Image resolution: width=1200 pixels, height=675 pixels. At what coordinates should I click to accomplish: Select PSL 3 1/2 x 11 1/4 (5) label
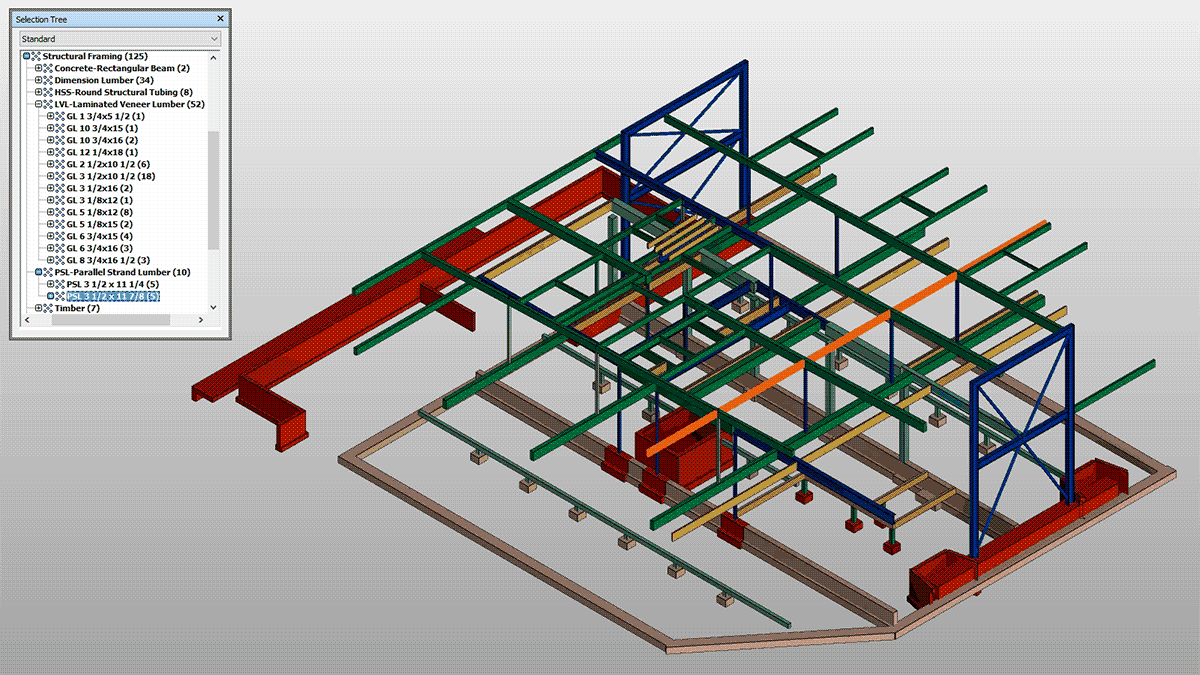click(x=113, y=284)
